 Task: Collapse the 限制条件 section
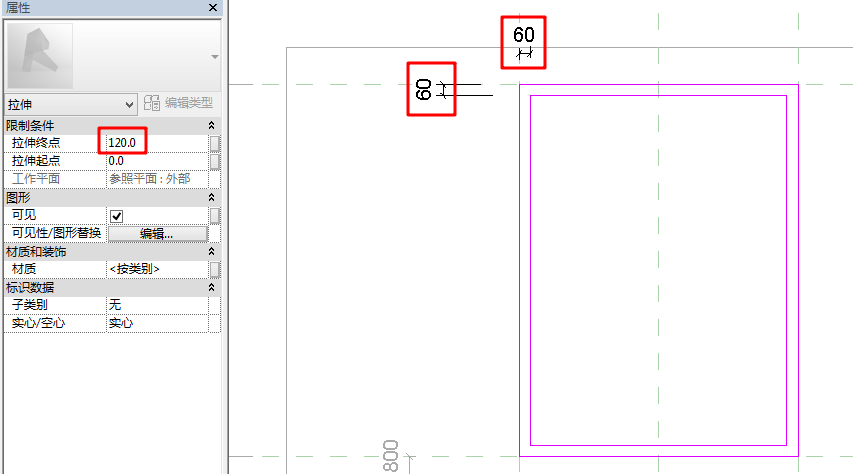tap(212, 126)
